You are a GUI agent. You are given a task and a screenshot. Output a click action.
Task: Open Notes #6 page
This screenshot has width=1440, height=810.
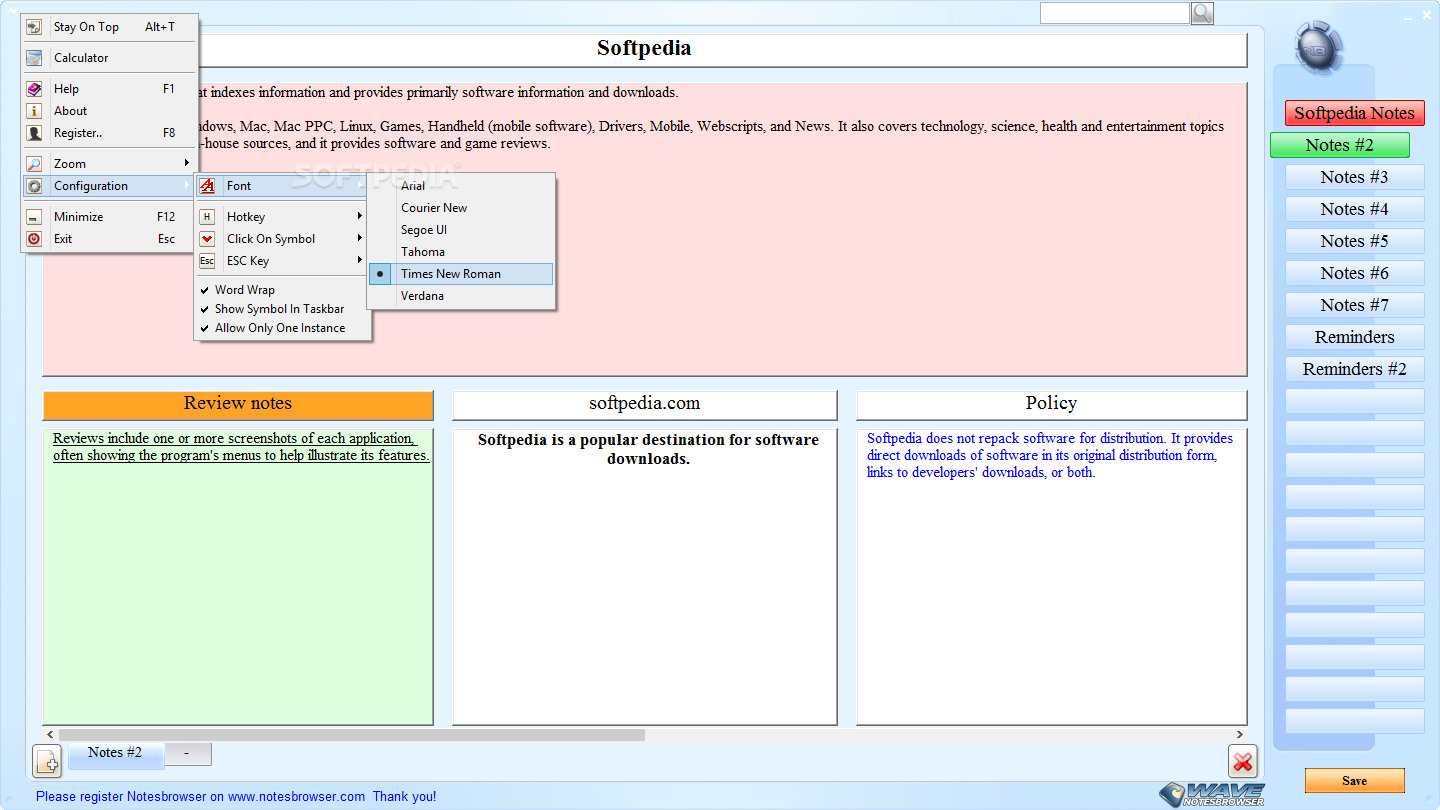click(1354, 273)
